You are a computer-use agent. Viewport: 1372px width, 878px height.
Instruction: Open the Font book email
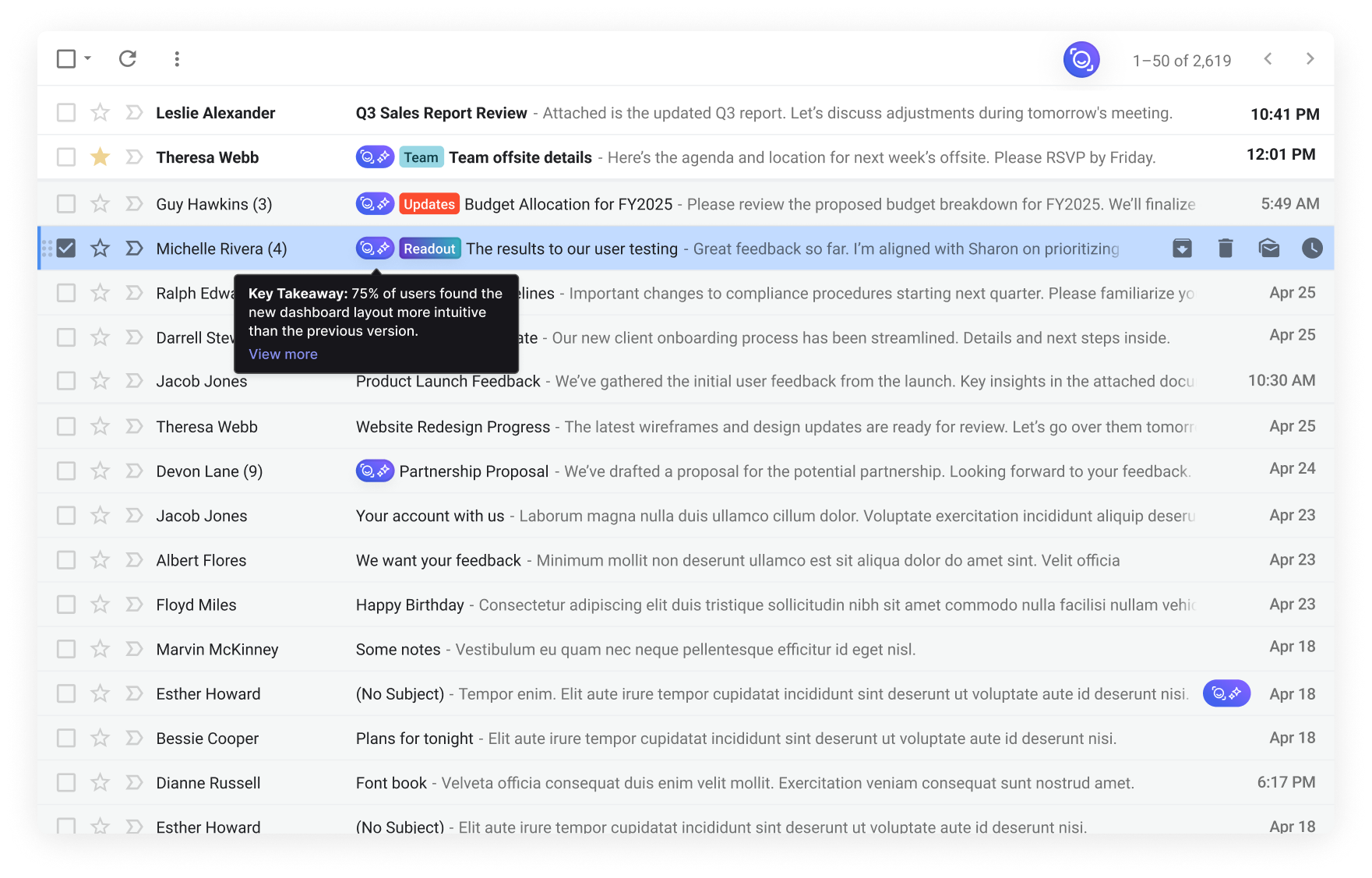pyautogui.click(x=686, y=782)
